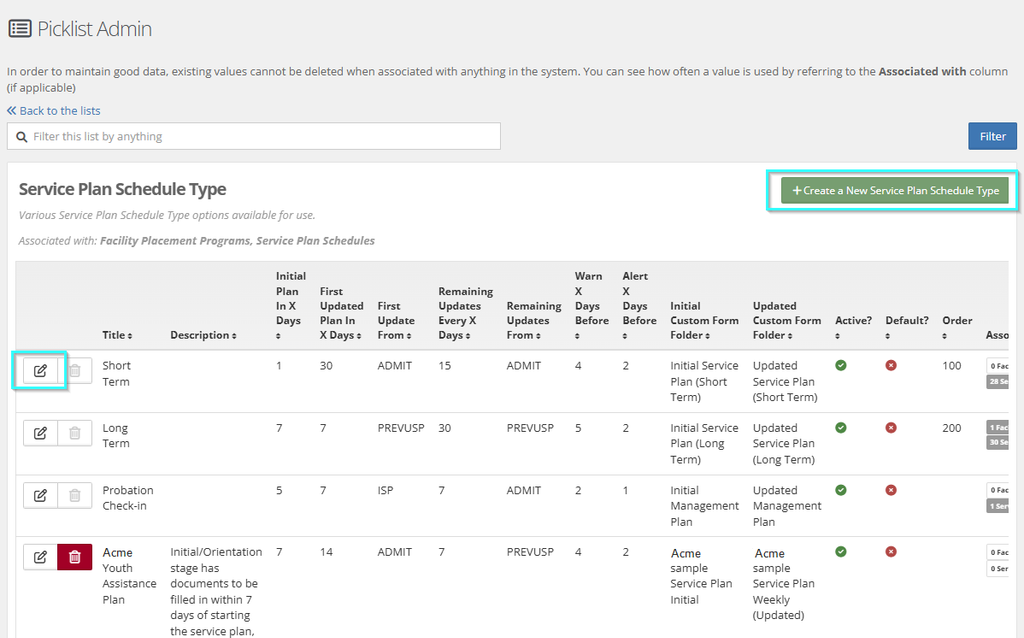The image size is (1024, 638).
Task: Delete the Acme Youth Assistance Plan row
Action: [x=74, y=557]
